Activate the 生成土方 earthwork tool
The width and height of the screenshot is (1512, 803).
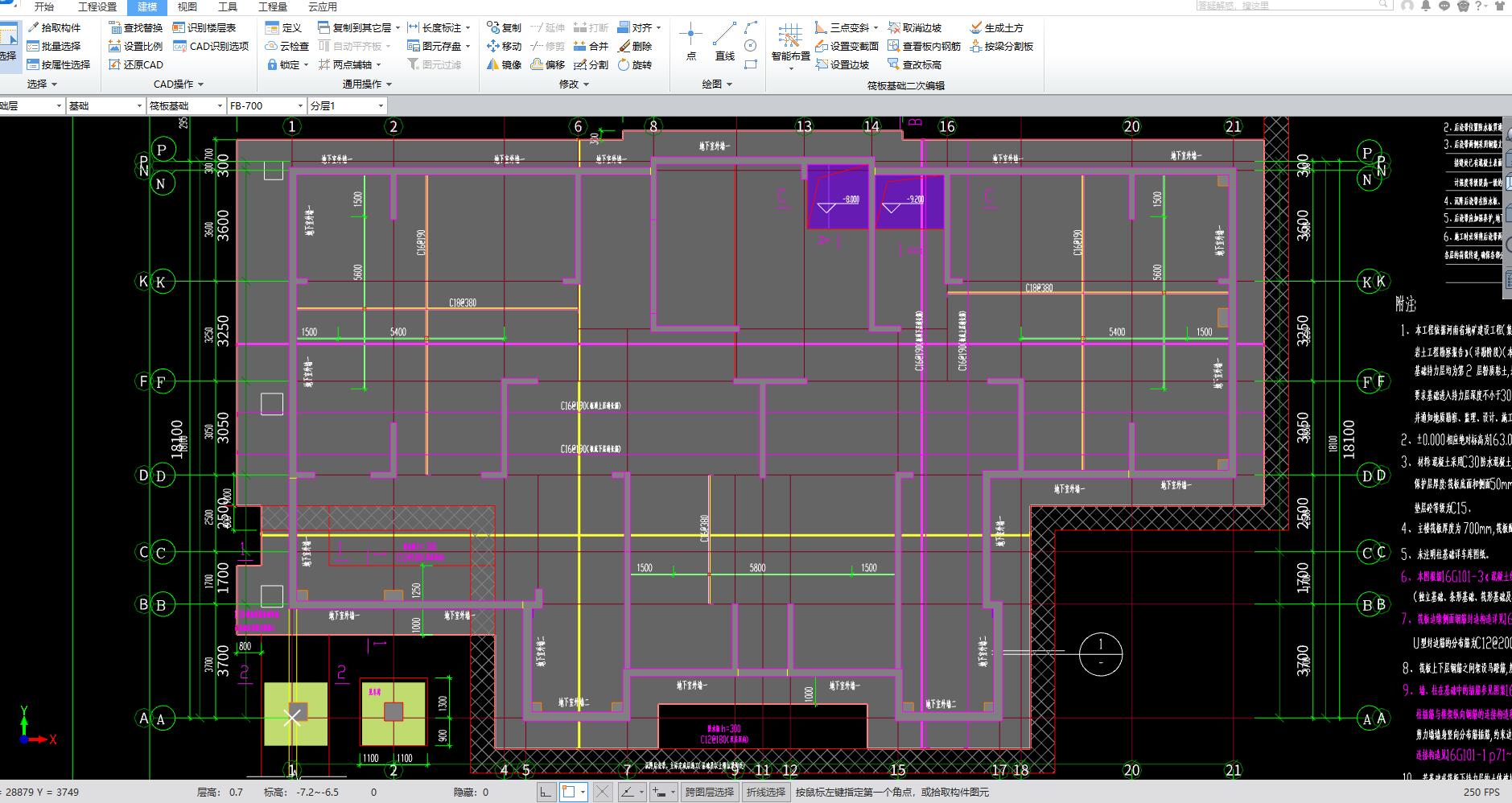tap(996, 27)
